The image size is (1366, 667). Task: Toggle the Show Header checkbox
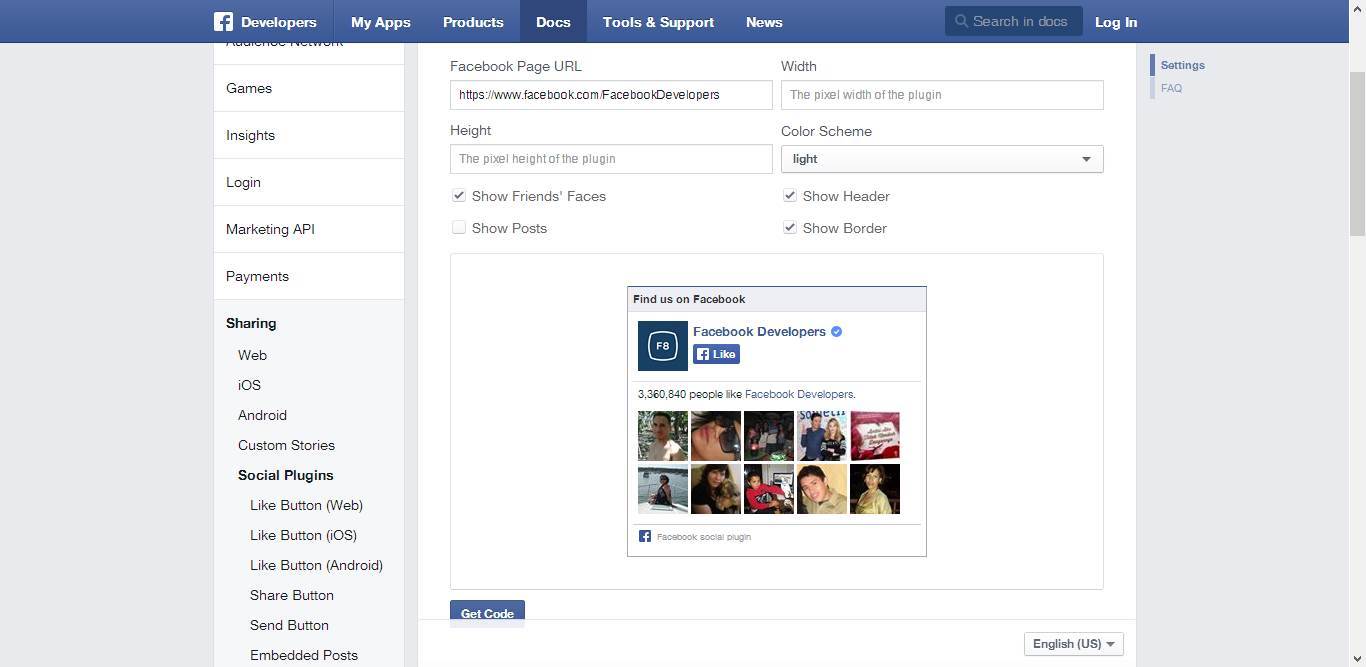(790, 196)
